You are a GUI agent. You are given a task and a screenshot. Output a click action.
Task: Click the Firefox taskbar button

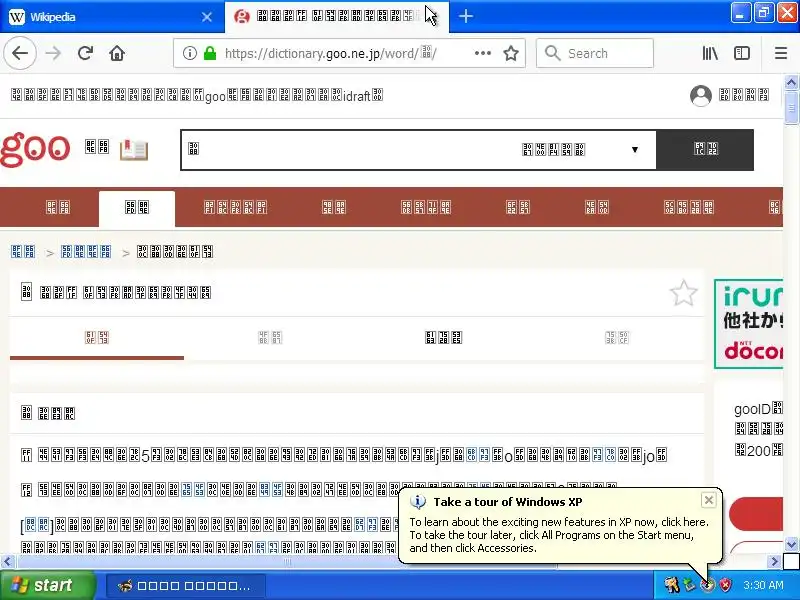click(186, 585)
